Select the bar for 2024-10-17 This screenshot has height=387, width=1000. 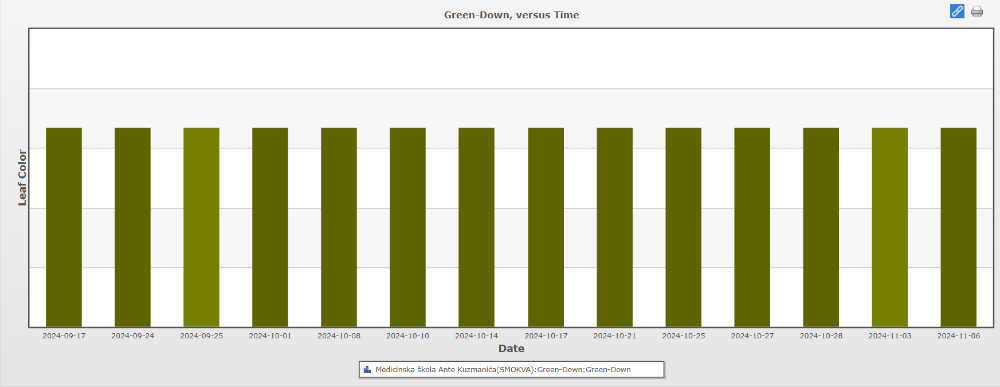546,228
